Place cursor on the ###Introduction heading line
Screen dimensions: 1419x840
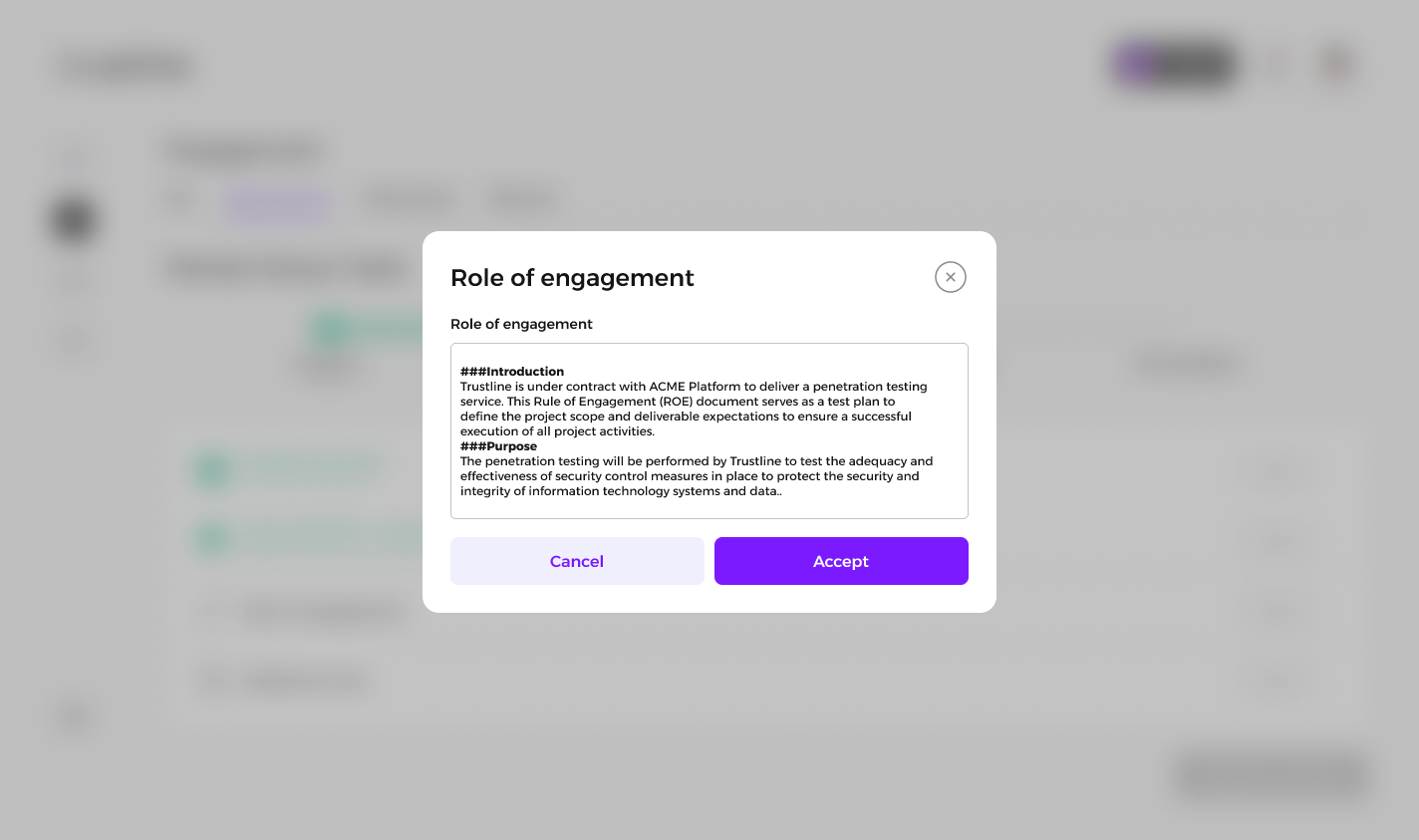tap(512, 372)
